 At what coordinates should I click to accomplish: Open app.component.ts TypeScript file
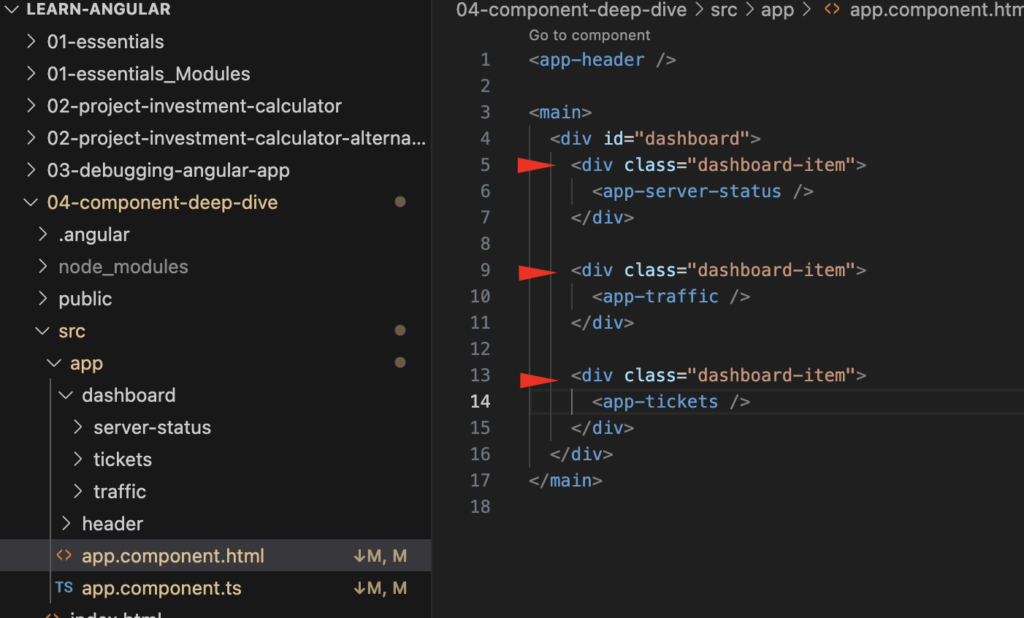(161, 588)
